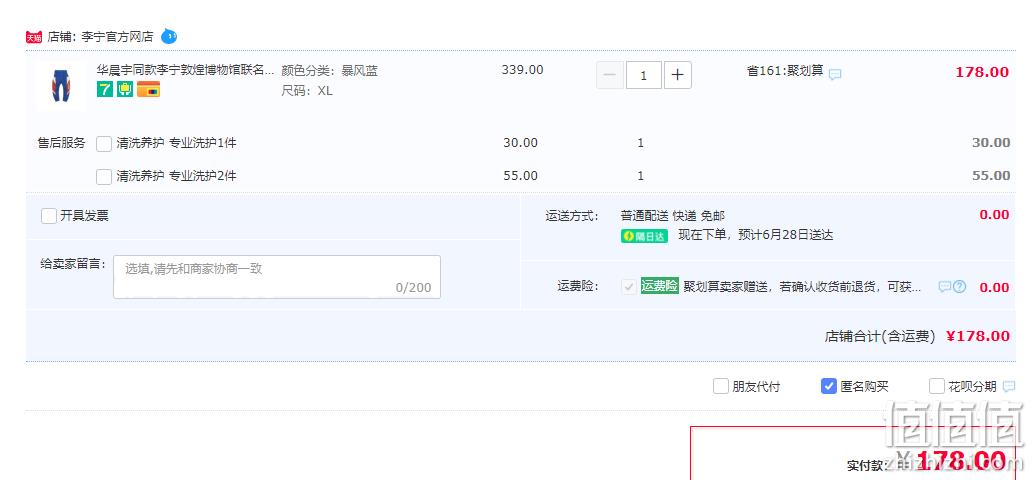
Task: Click the 颜色分类：暴风蓝 text
Action: [x=330, y=70]
